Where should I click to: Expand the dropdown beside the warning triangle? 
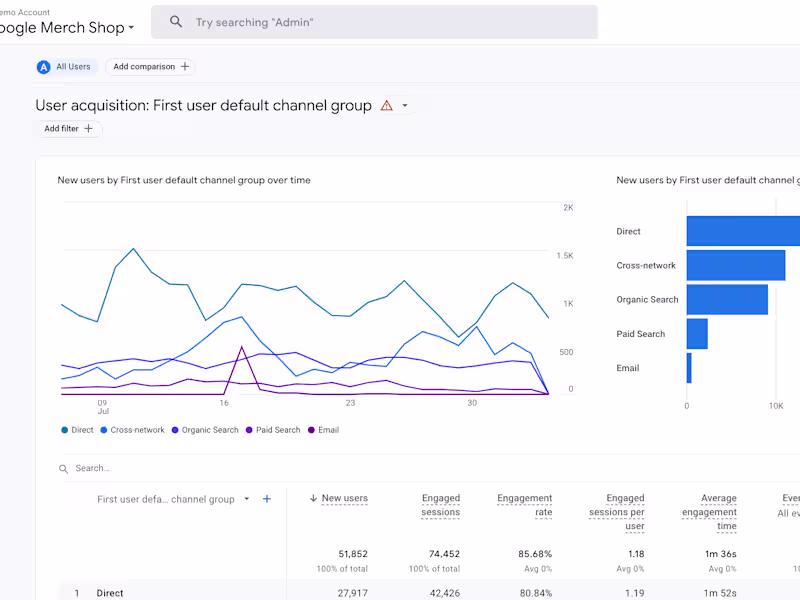click(x=404, y=105)
